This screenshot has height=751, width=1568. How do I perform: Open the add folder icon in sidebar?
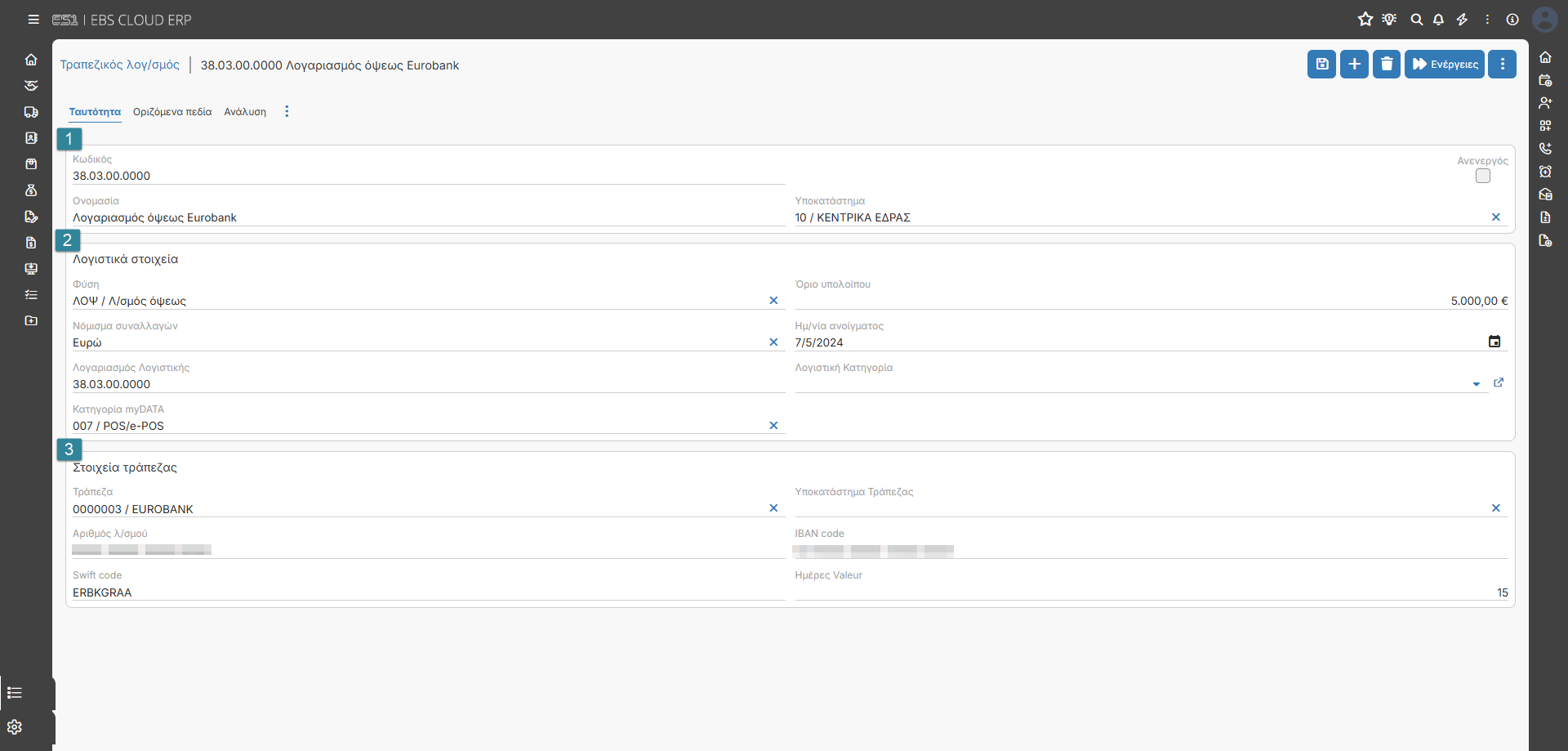click(31, 321)
